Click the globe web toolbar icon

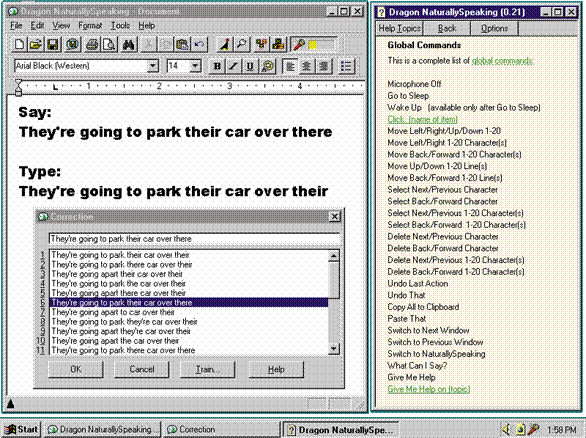pyautogui.click(x=72, y=45)
